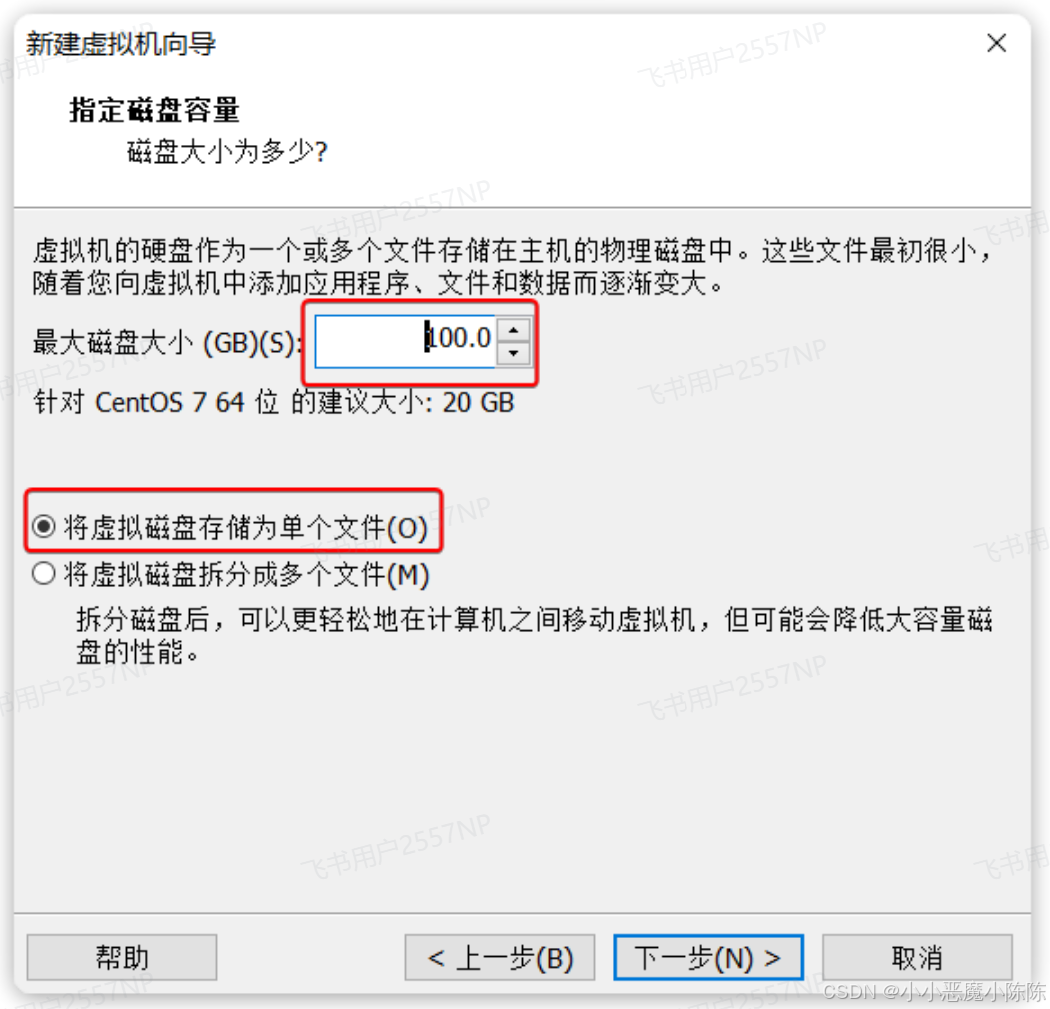This screenshot has height=1009, width=1050.
Task: Focus the 最大磁盘大小 input box
Action: 406,341
